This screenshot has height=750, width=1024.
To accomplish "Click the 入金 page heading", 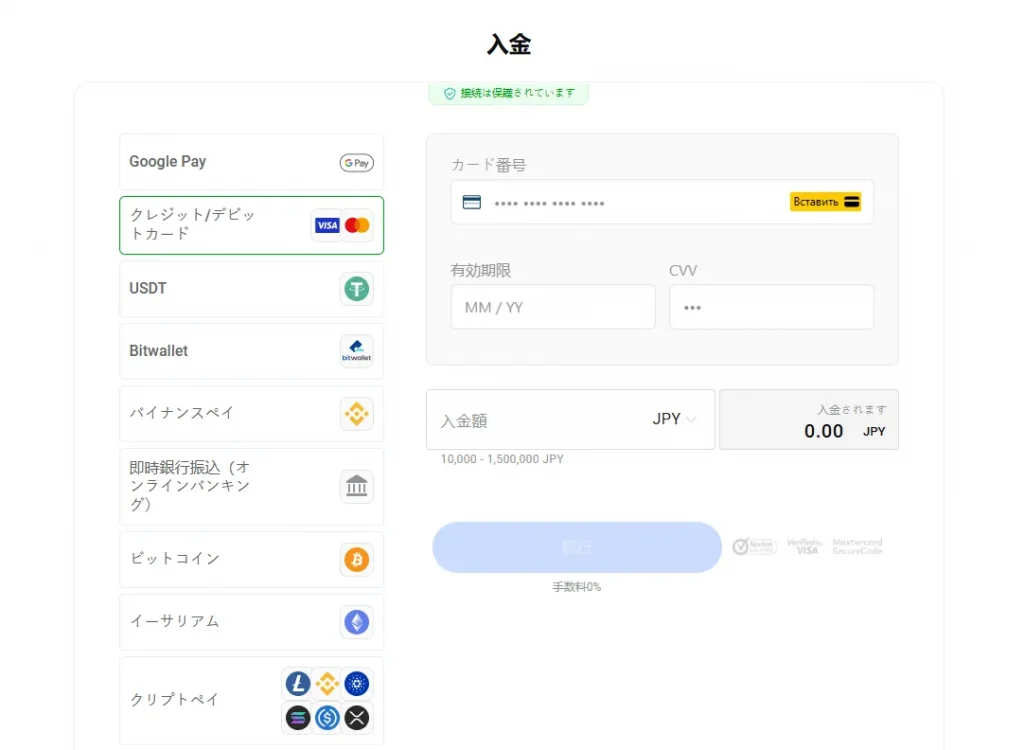I will pyautogui.click(x=509, y=44).
